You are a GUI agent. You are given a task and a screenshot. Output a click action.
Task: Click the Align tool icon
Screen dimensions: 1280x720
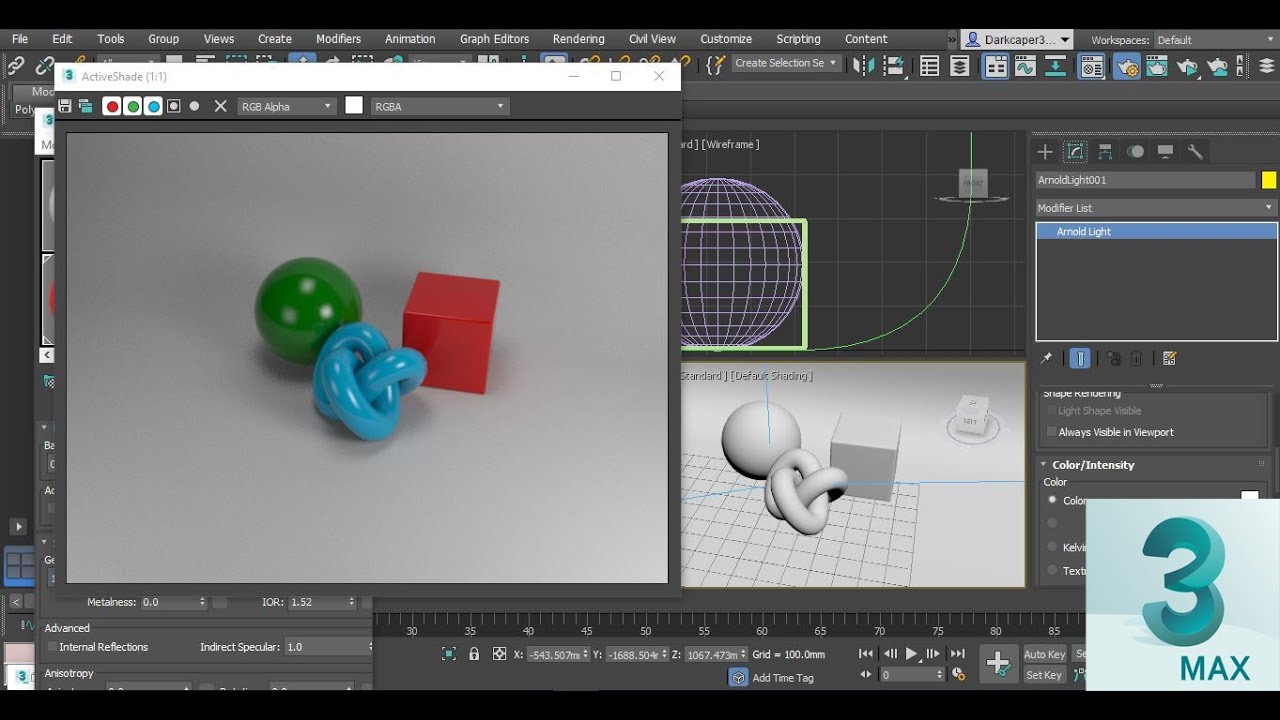pyautogui.click(x=895, y=66)
